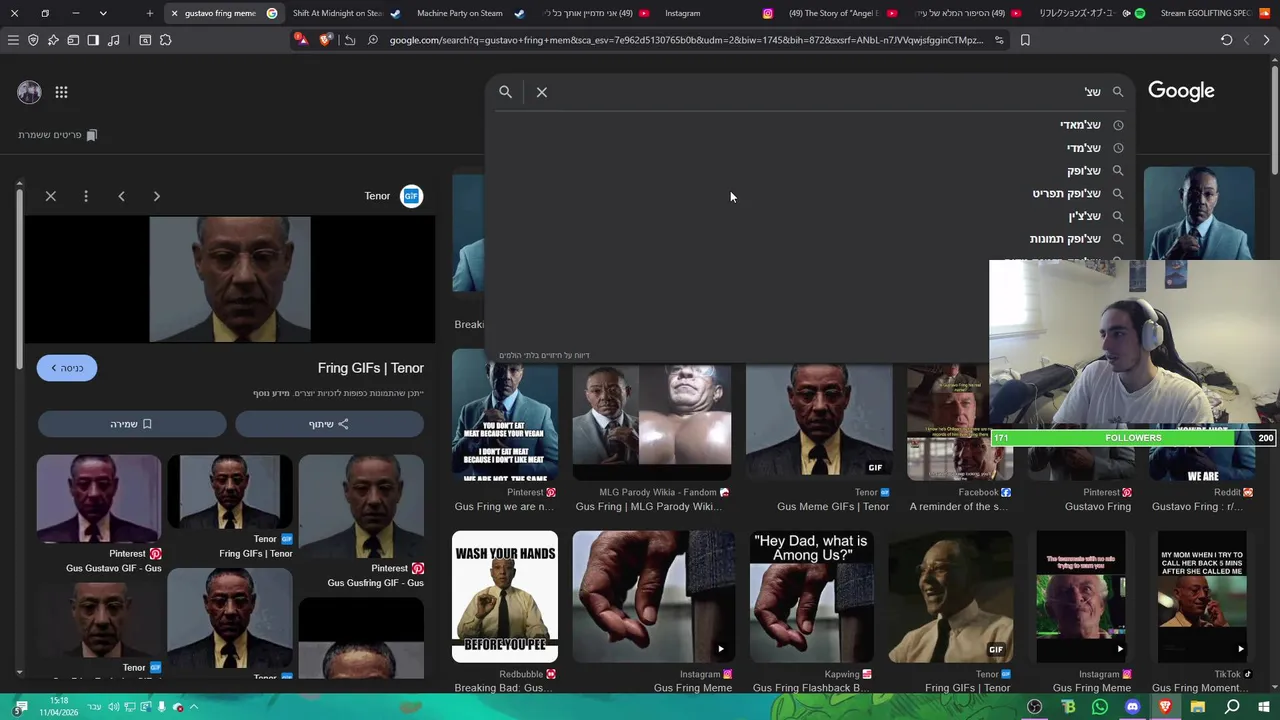The height and width of the screenshot is (720, 1280).
Task: Open Brave main menu hamburger icon
Action: click(x=13, y=40)
